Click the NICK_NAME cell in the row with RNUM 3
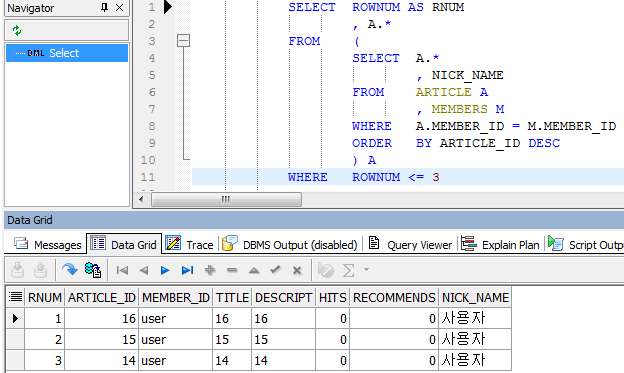 (x=475, y=361)
